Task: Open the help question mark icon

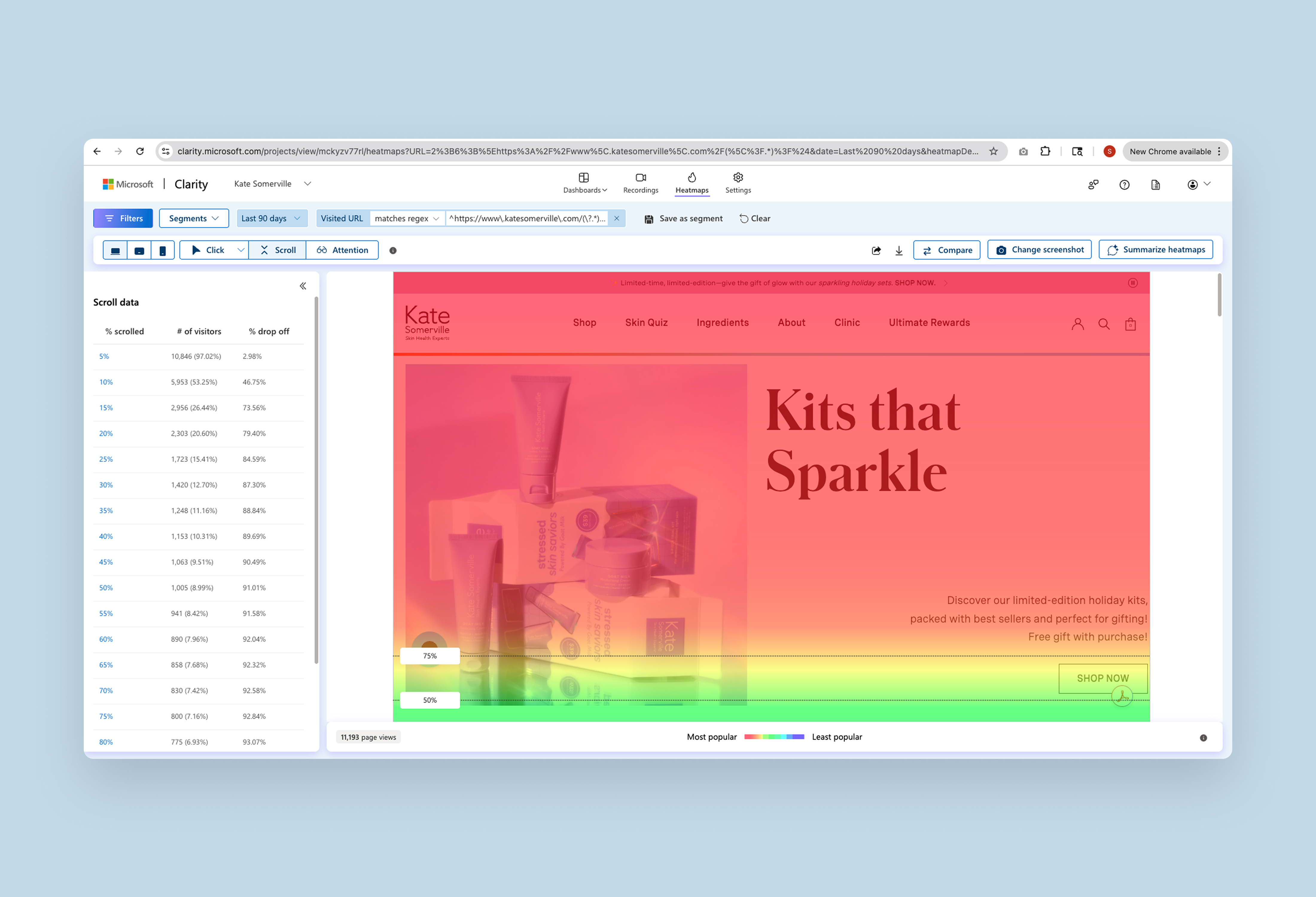Action: click(1124, 184)
